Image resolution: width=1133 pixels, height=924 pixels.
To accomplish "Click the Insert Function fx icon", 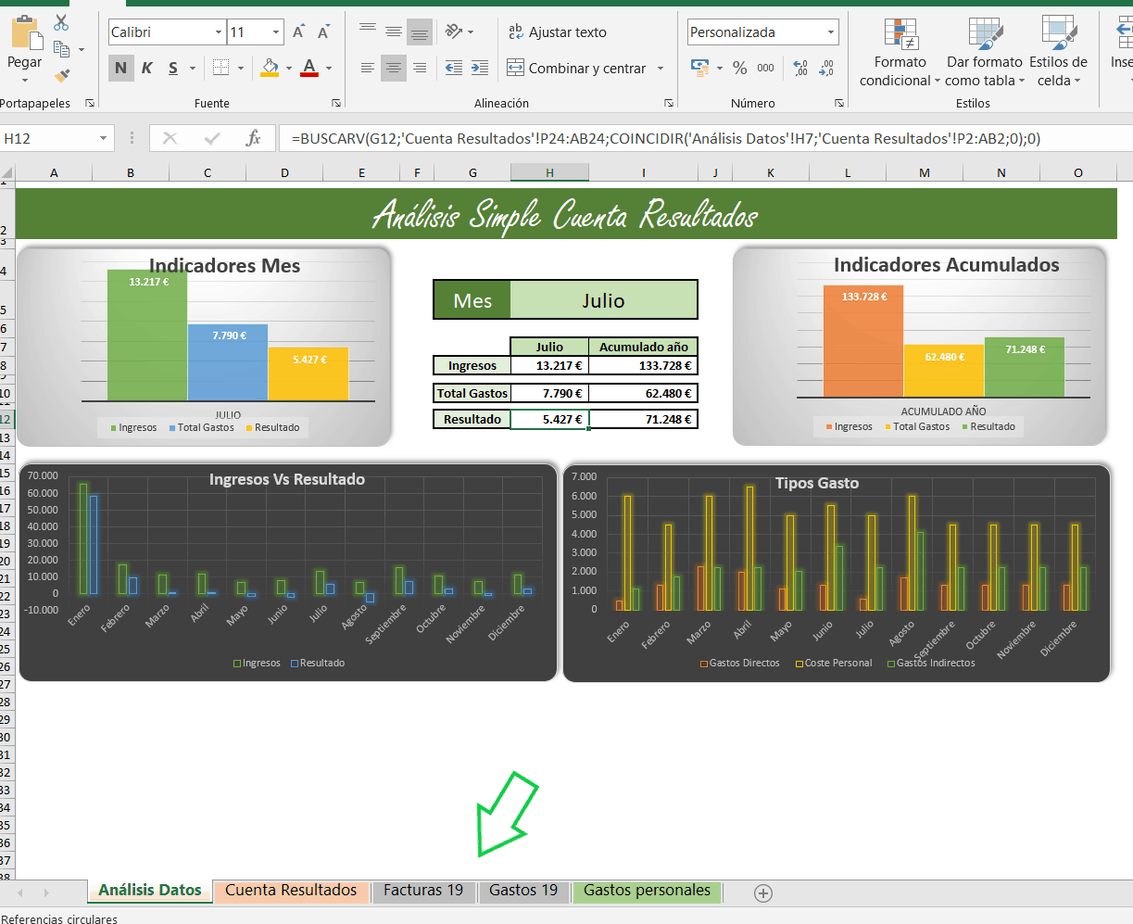I will pyautogui.click(x=253, y=138).
